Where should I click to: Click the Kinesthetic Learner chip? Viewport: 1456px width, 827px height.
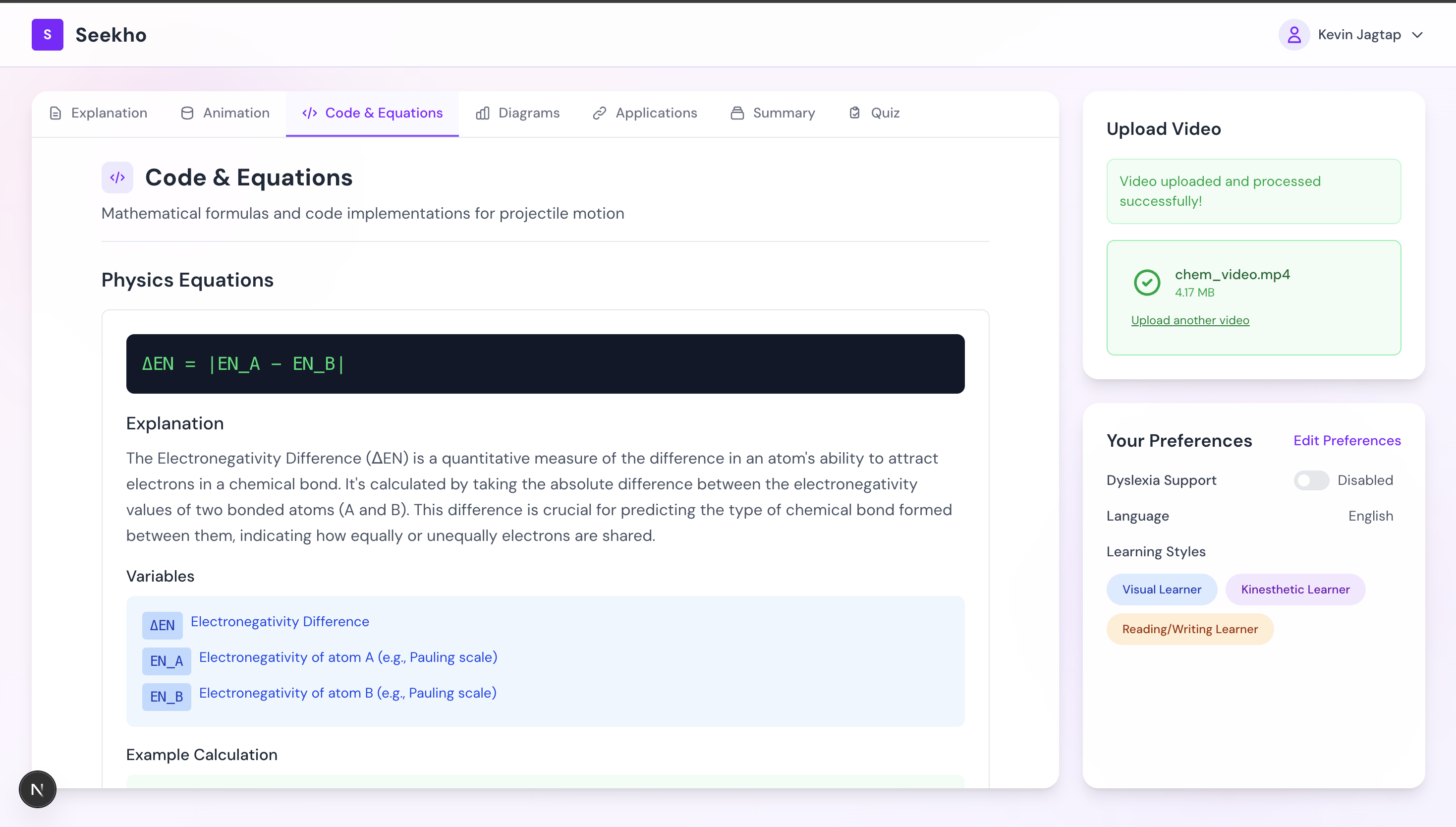(x=1295, y=590)
